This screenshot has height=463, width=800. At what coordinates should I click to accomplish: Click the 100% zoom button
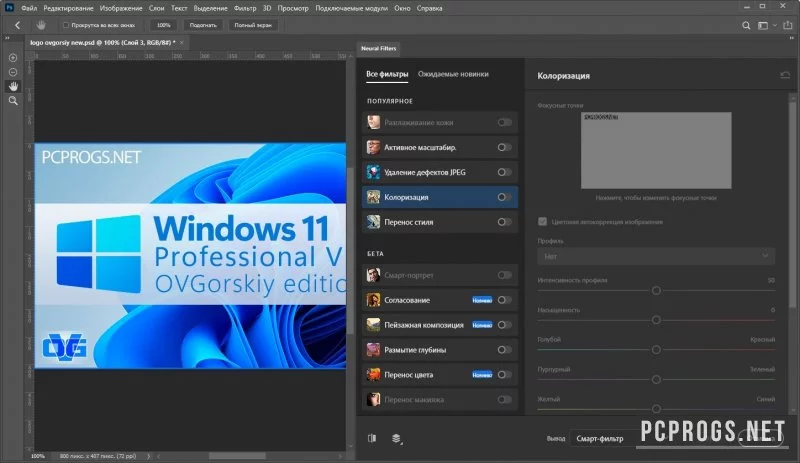[164, 25]
